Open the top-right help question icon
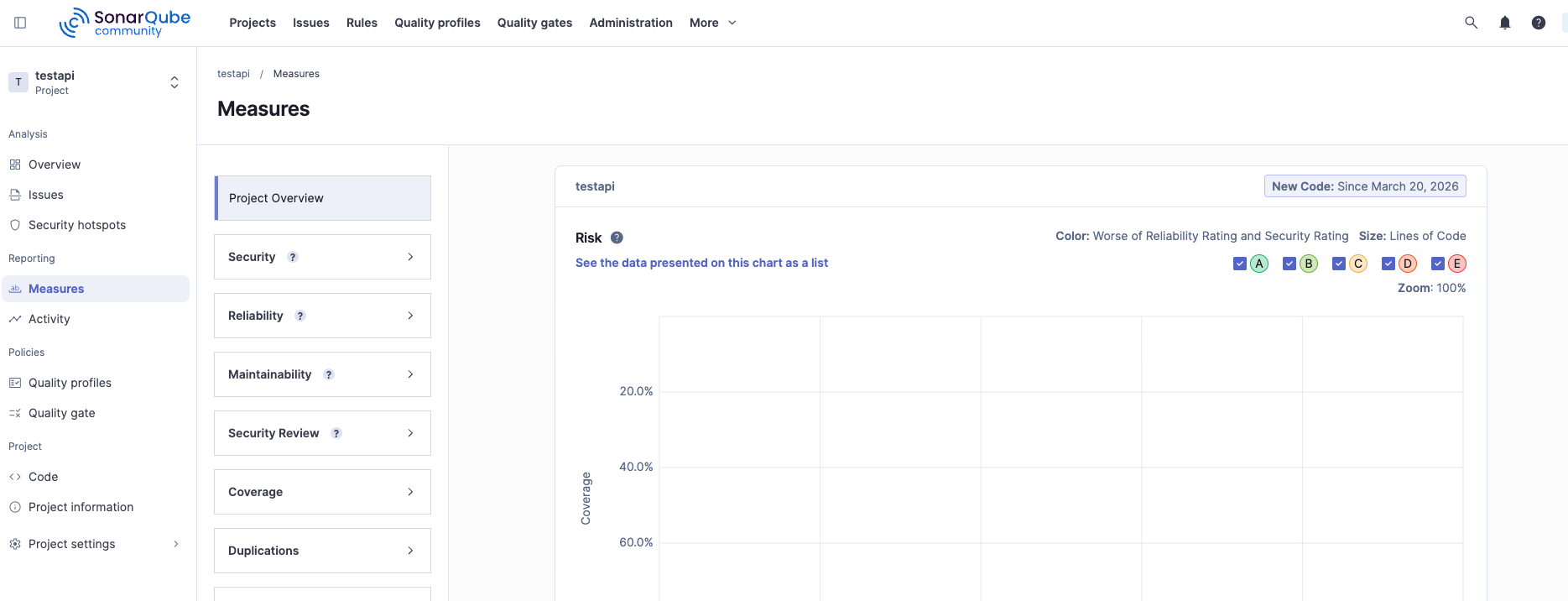The image size is (1568, 601). [1539, 23]
